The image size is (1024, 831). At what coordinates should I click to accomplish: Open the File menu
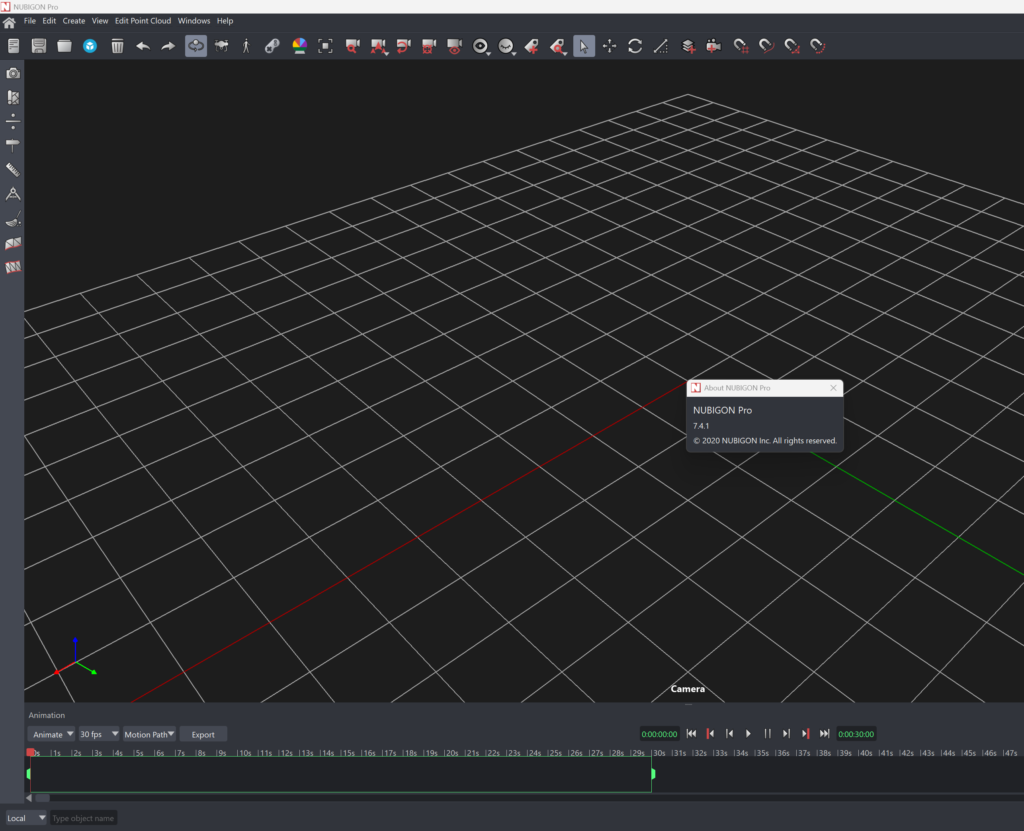pyautogui.click(x=30, y=21)
